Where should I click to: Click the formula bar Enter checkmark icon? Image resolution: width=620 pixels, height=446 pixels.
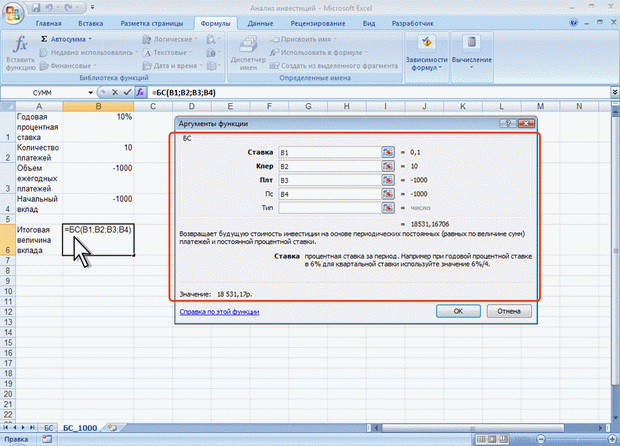127,93
